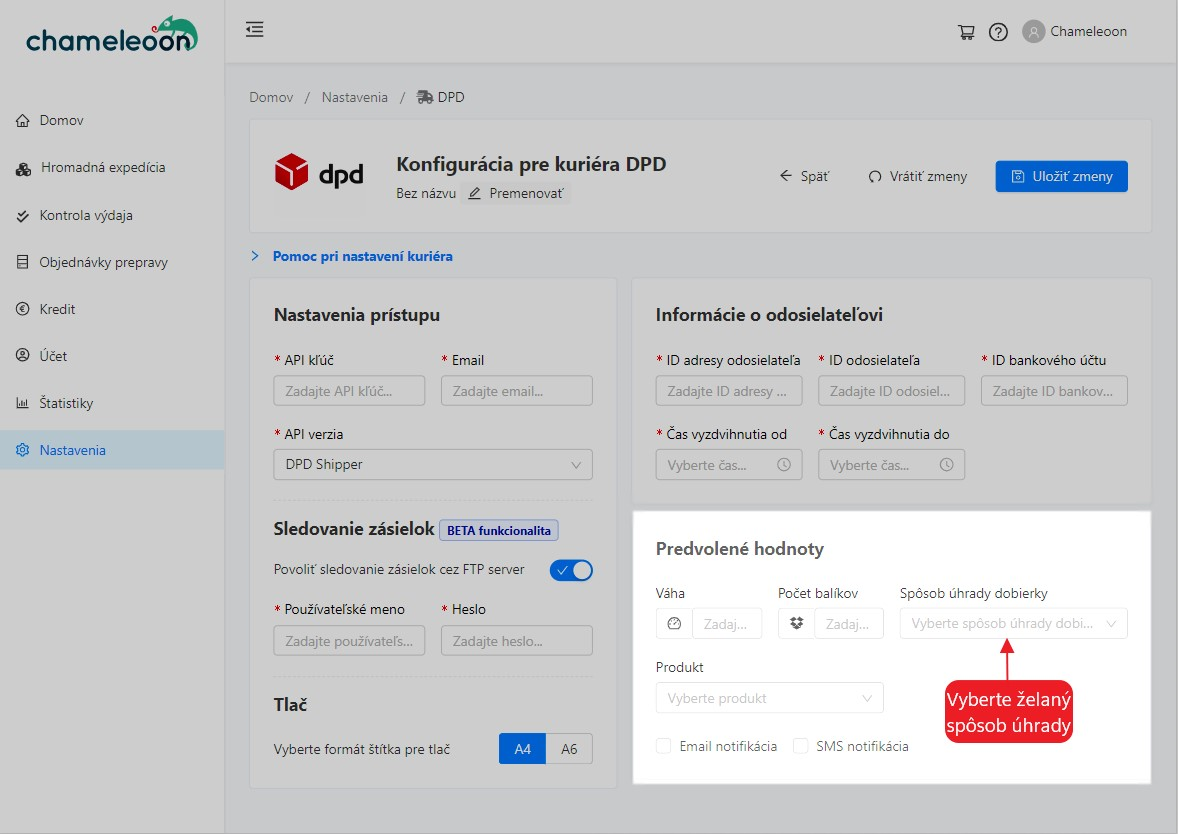The width and height of the screenshot is (1178, 834).
Task: Click the sidebar collapse menu icon
Action: pyautogui.click(x=255, y=30)
